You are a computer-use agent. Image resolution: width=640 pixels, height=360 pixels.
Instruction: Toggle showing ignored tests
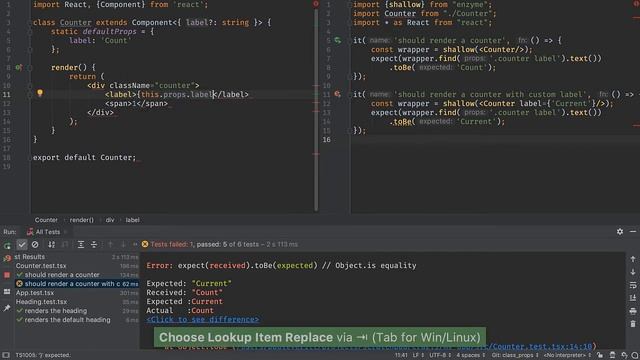point(35,244)
